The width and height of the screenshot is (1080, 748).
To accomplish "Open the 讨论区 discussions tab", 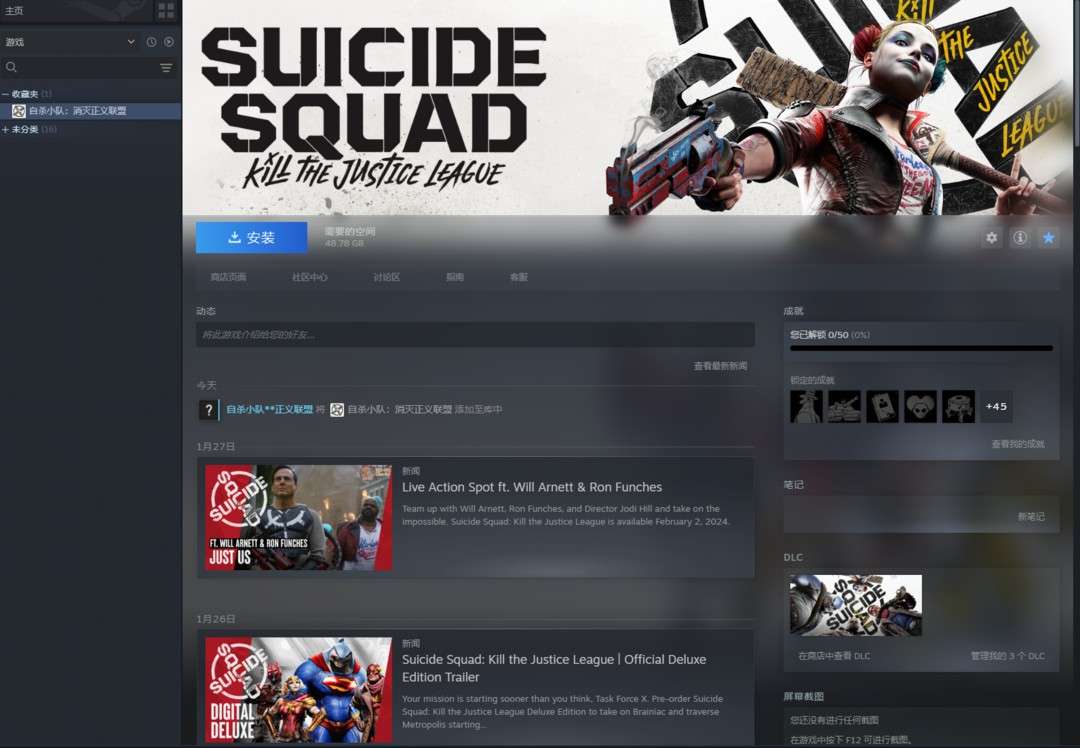I will [x=386, y=277].
